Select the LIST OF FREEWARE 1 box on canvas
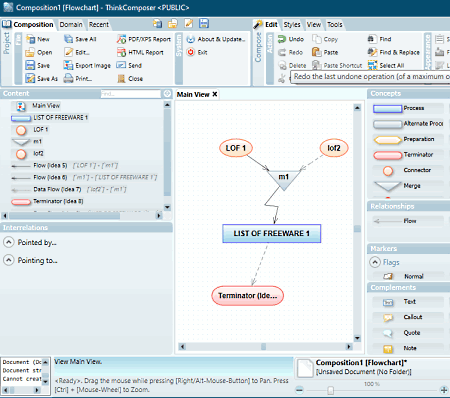Image resolution: width=450 pixels, height=398 pixels. coord(272,233)
